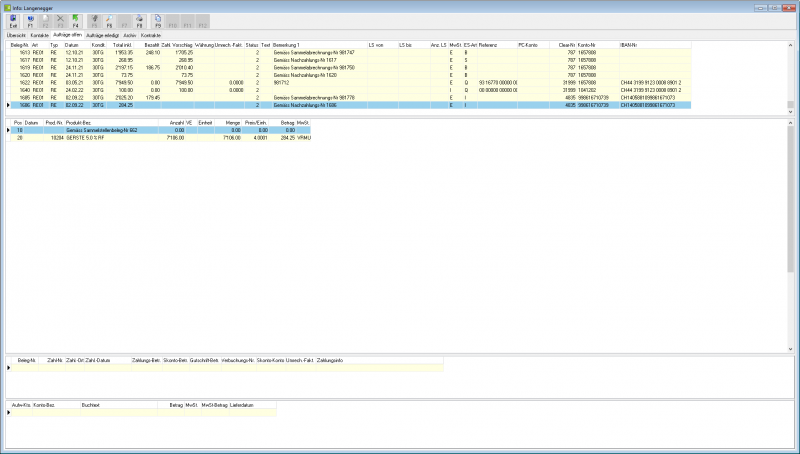Click the empty first row of accounting table
Viewport: 800px width, 454px height.
pos(143,413)
